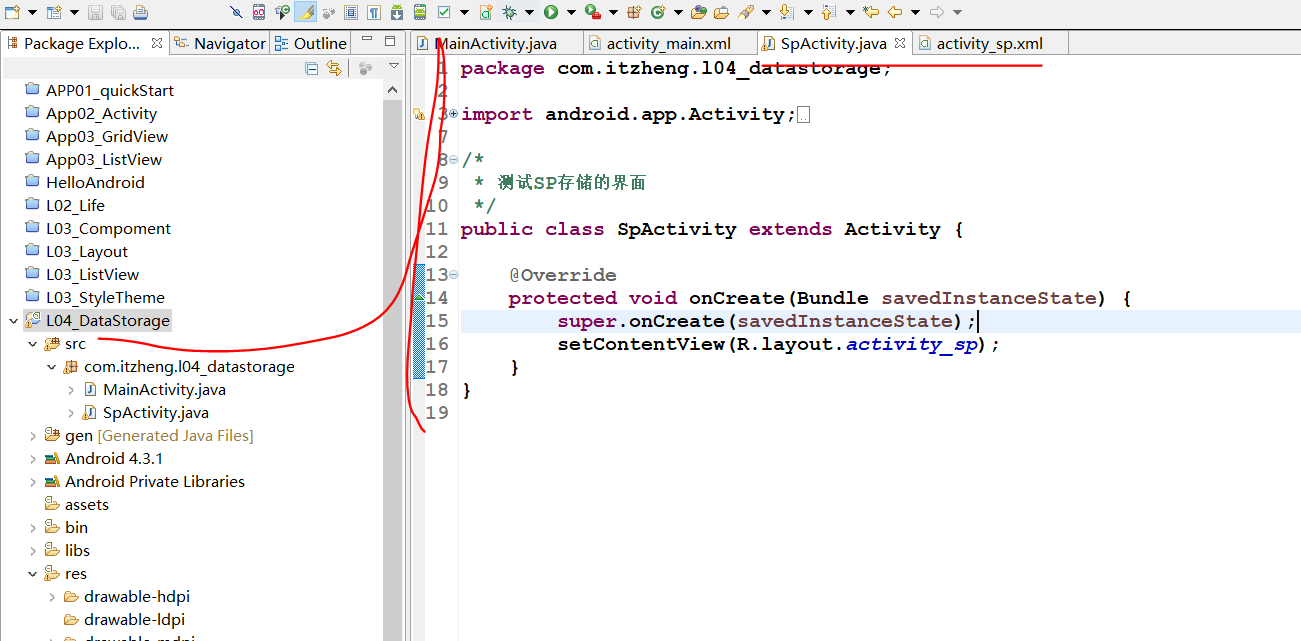Open the Run dropdown arrow
The image size is (1301, 641).
[x=571, y=12]
